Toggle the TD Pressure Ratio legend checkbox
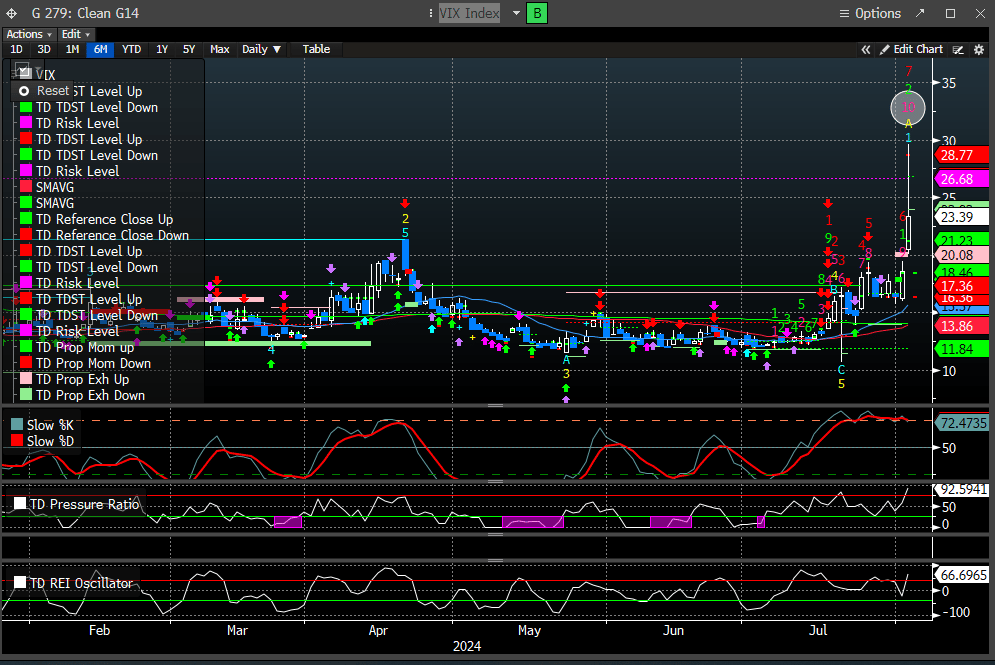 (21, 503)
